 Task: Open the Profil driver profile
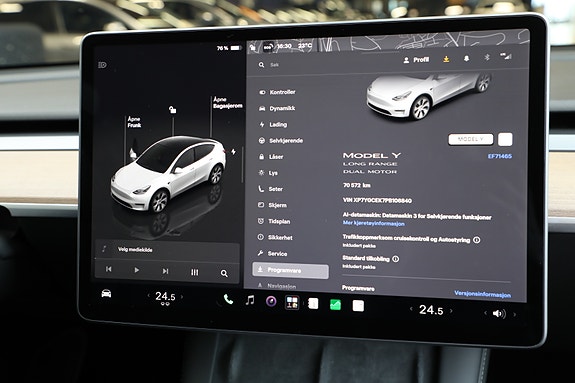[x=416, y=60]
